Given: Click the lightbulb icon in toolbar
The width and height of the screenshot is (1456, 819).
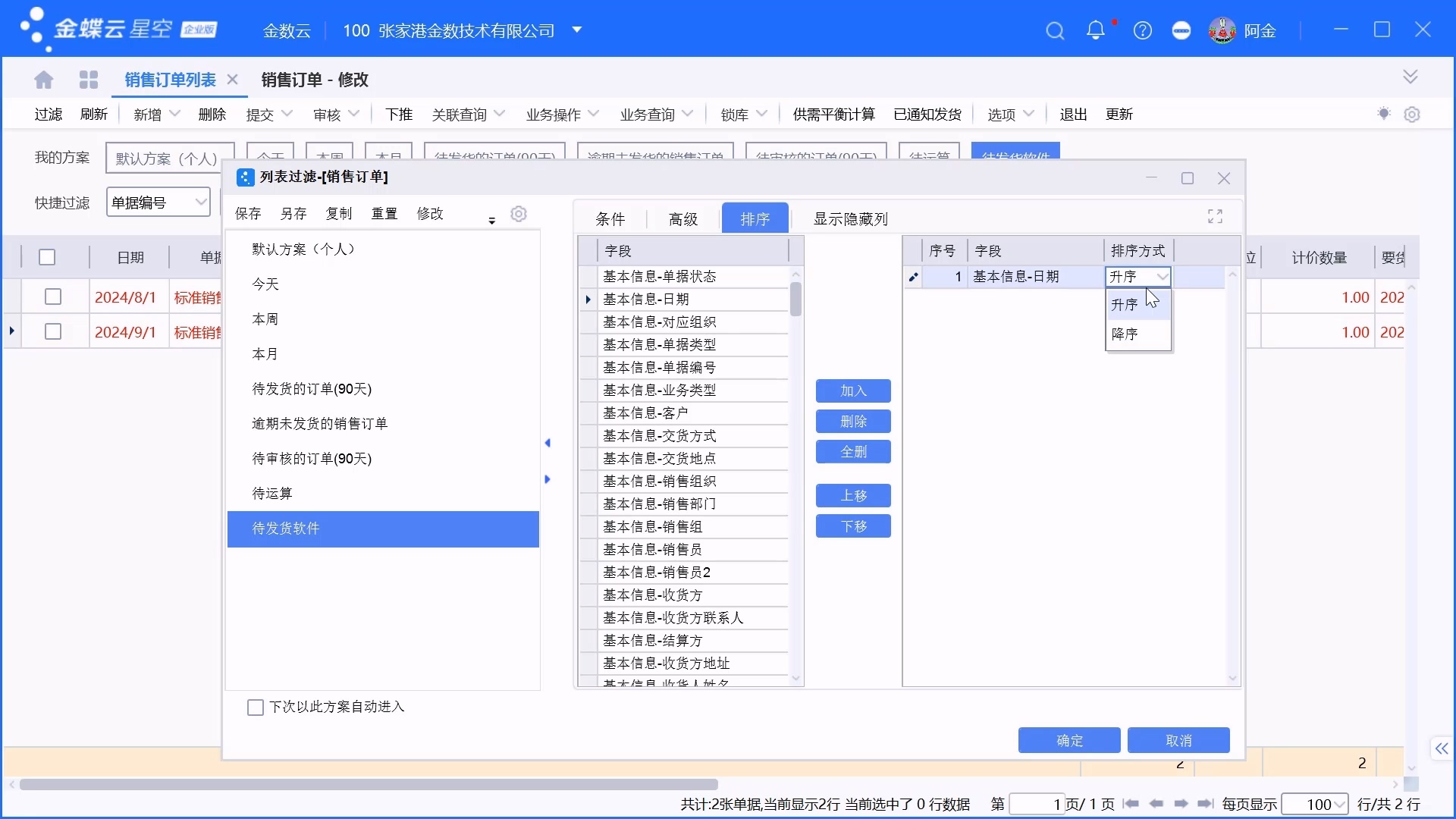Looking at the screenshot, I should 1384,114.
